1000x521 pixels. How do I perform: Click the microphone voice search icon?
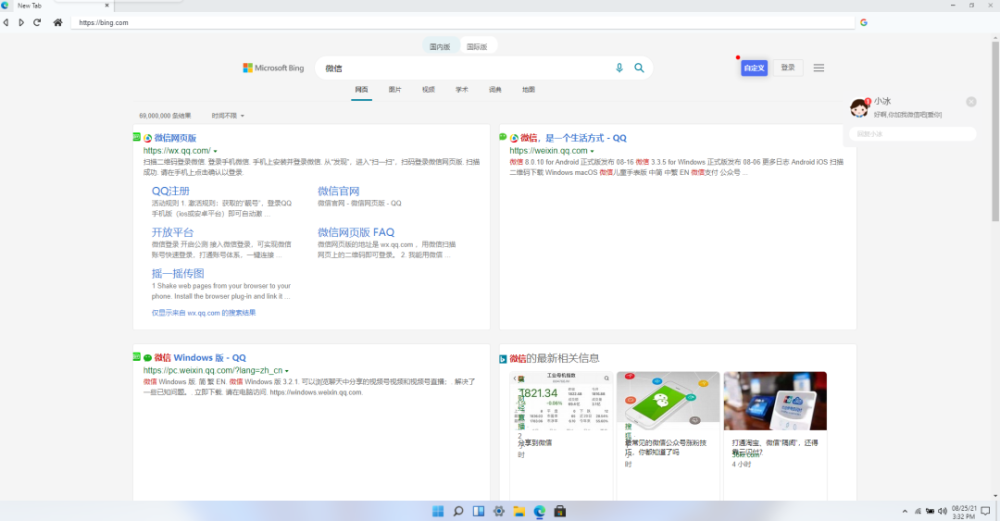[x=619, y=68]
